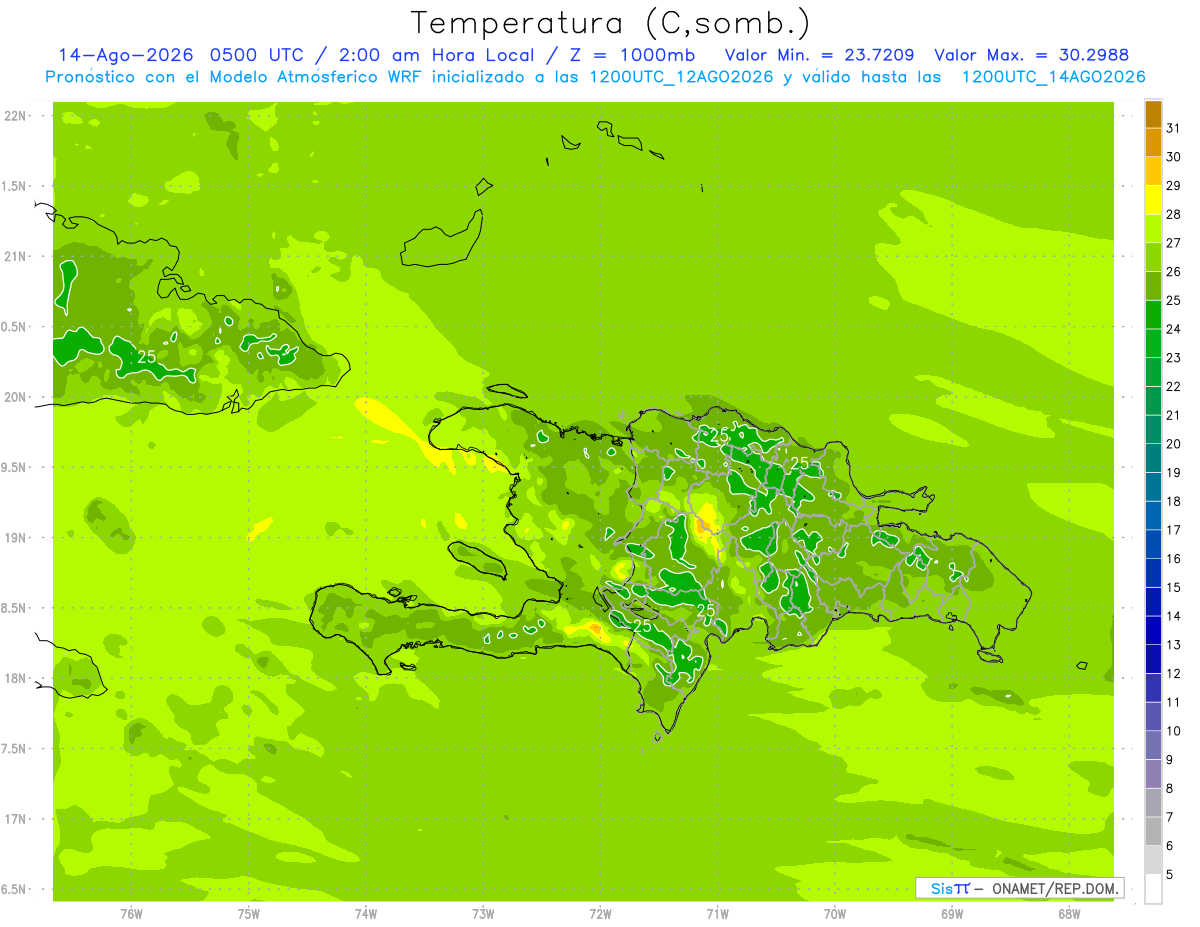Screen dimensions: 1200x927
Task: Click the legend value "16"
Action: pyautogui.click(x=1174, y=559)
